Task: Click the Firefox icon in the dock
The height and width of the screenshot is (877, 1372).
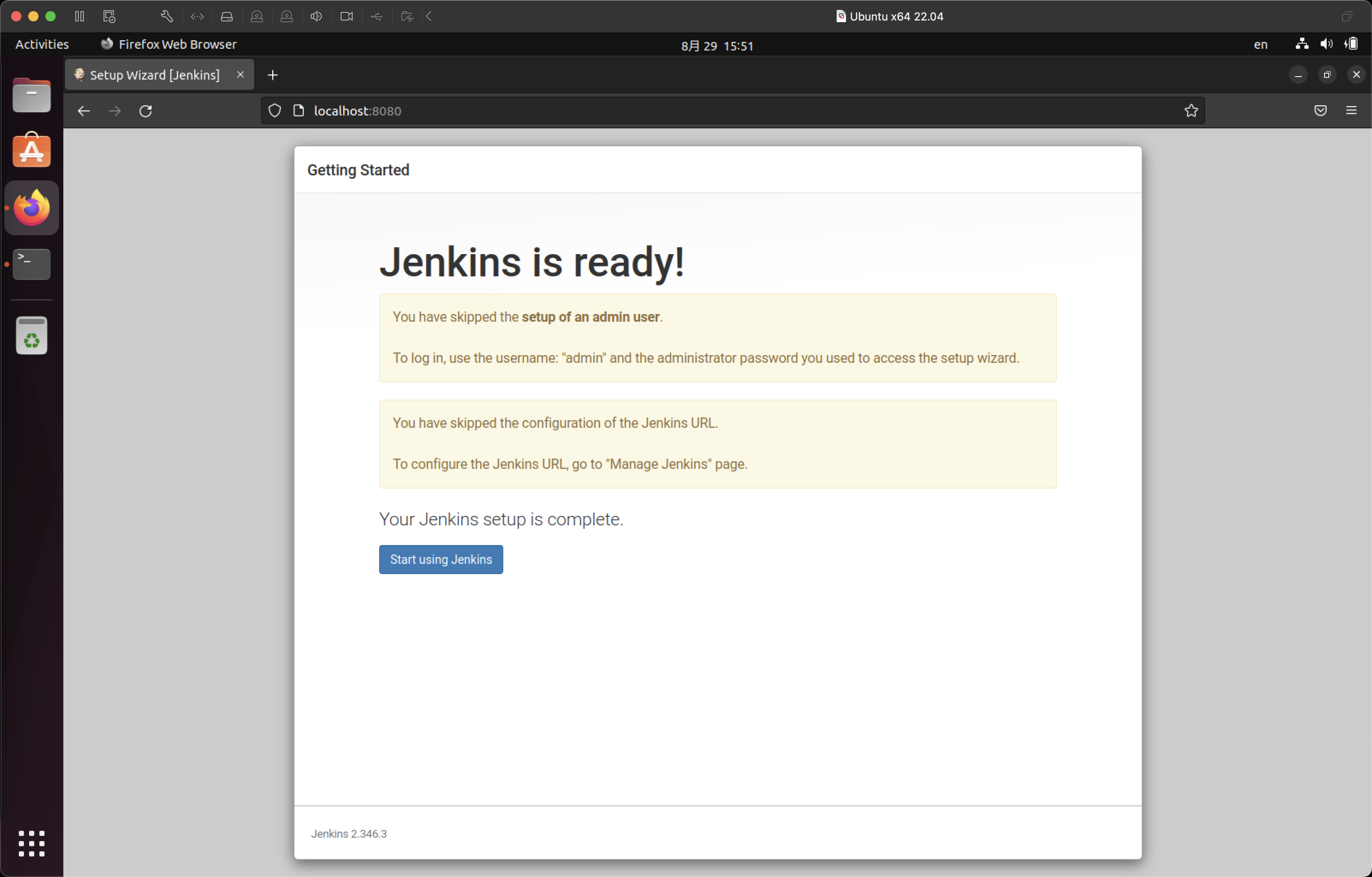Action: click(x=31, y=207)
